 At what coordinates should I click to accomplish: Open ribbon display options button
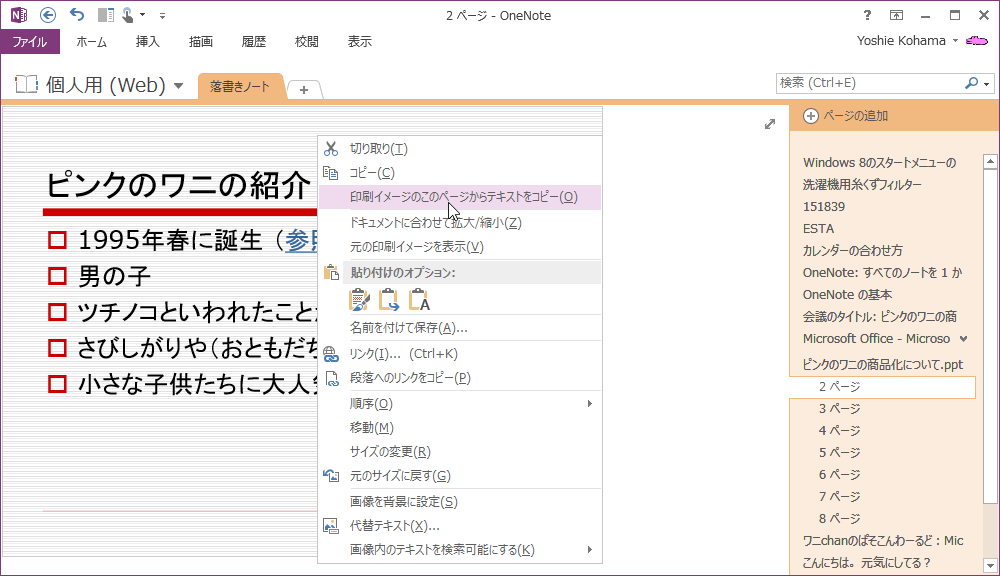pos(896,15)
